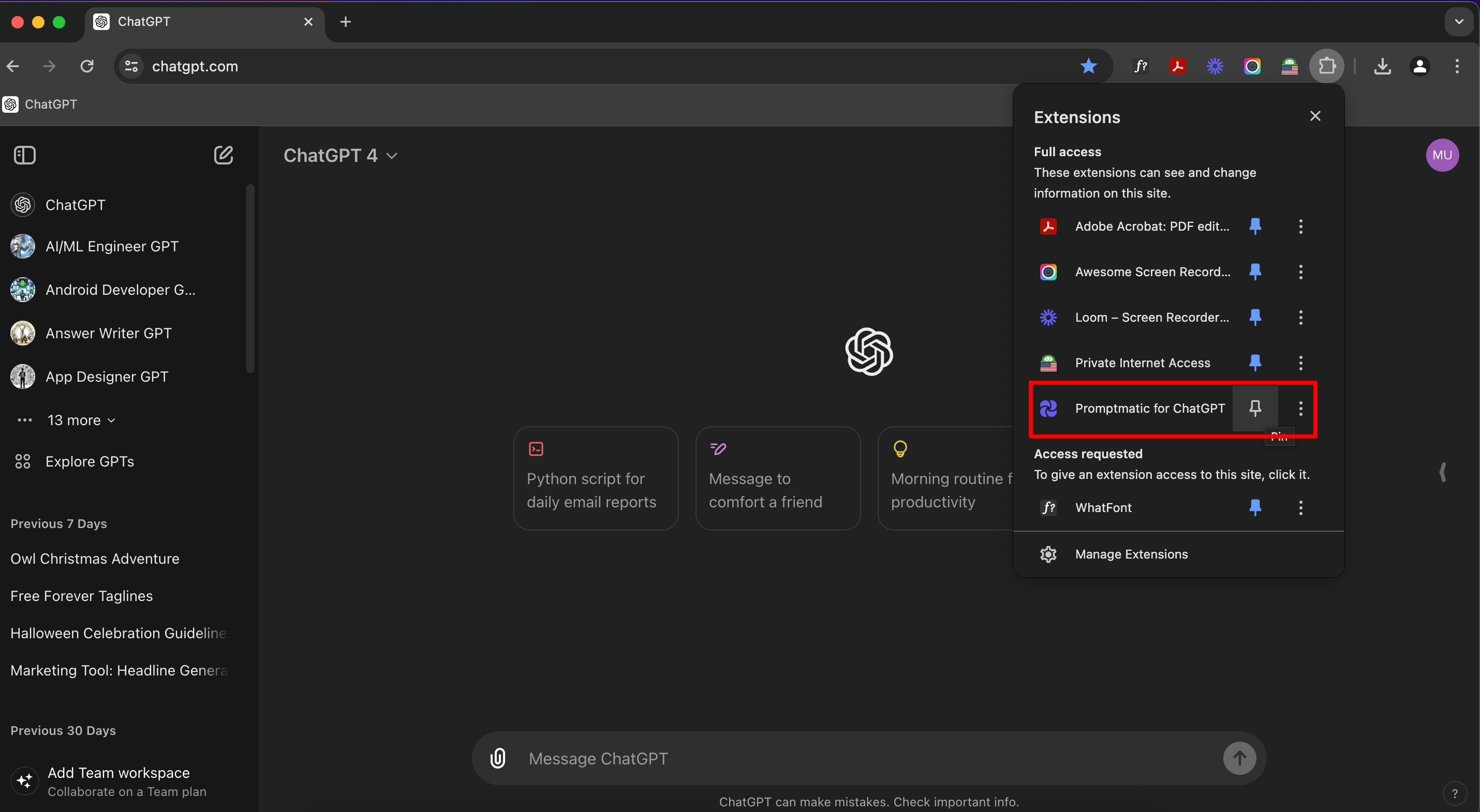This screenshot has width=1480, height=812.
Task: Open WhatFont extension in toolbar
Action: pos(1141,67)
